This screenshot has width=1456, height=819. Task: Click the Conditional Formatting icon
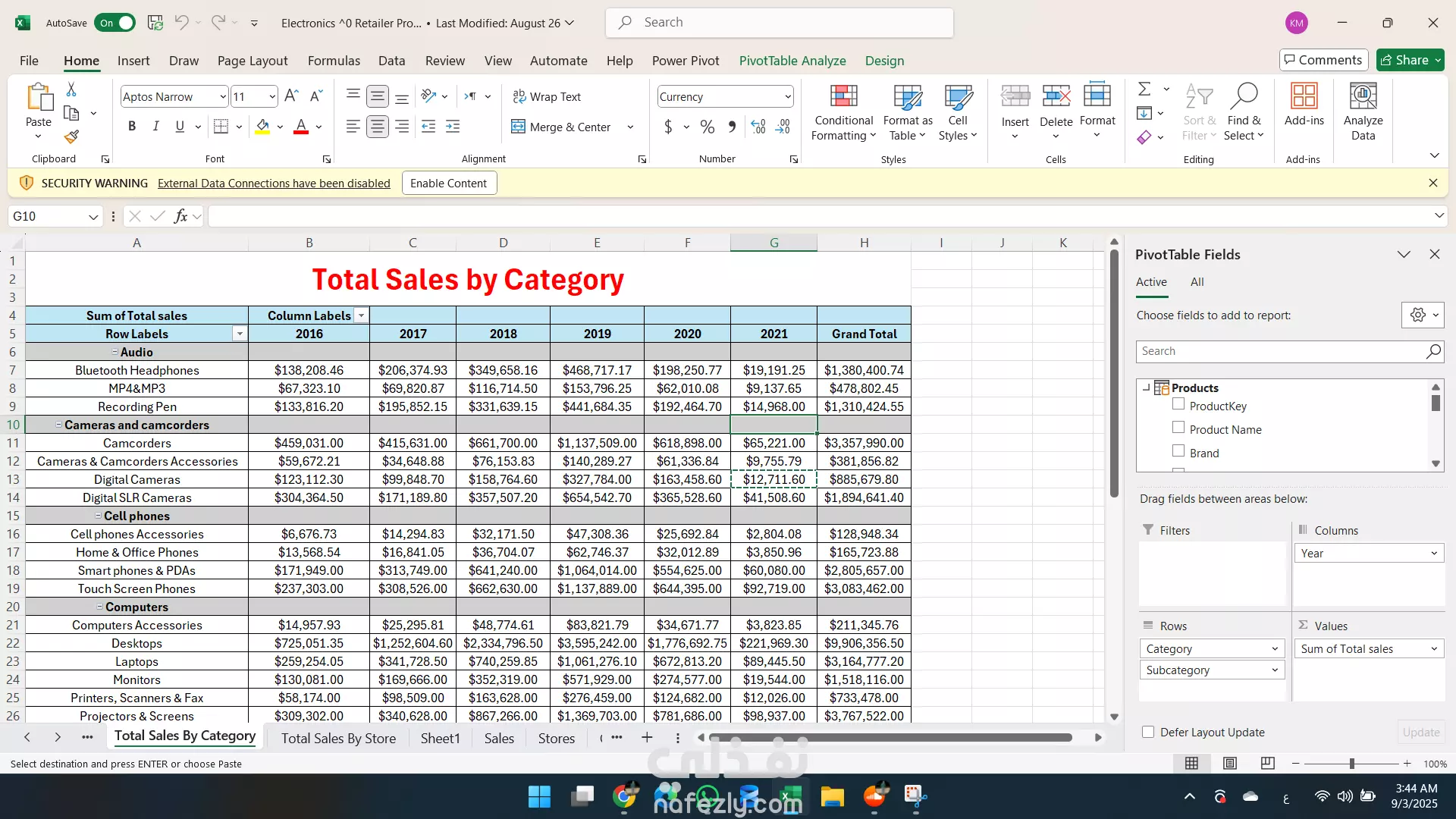(x=843, y=97)
